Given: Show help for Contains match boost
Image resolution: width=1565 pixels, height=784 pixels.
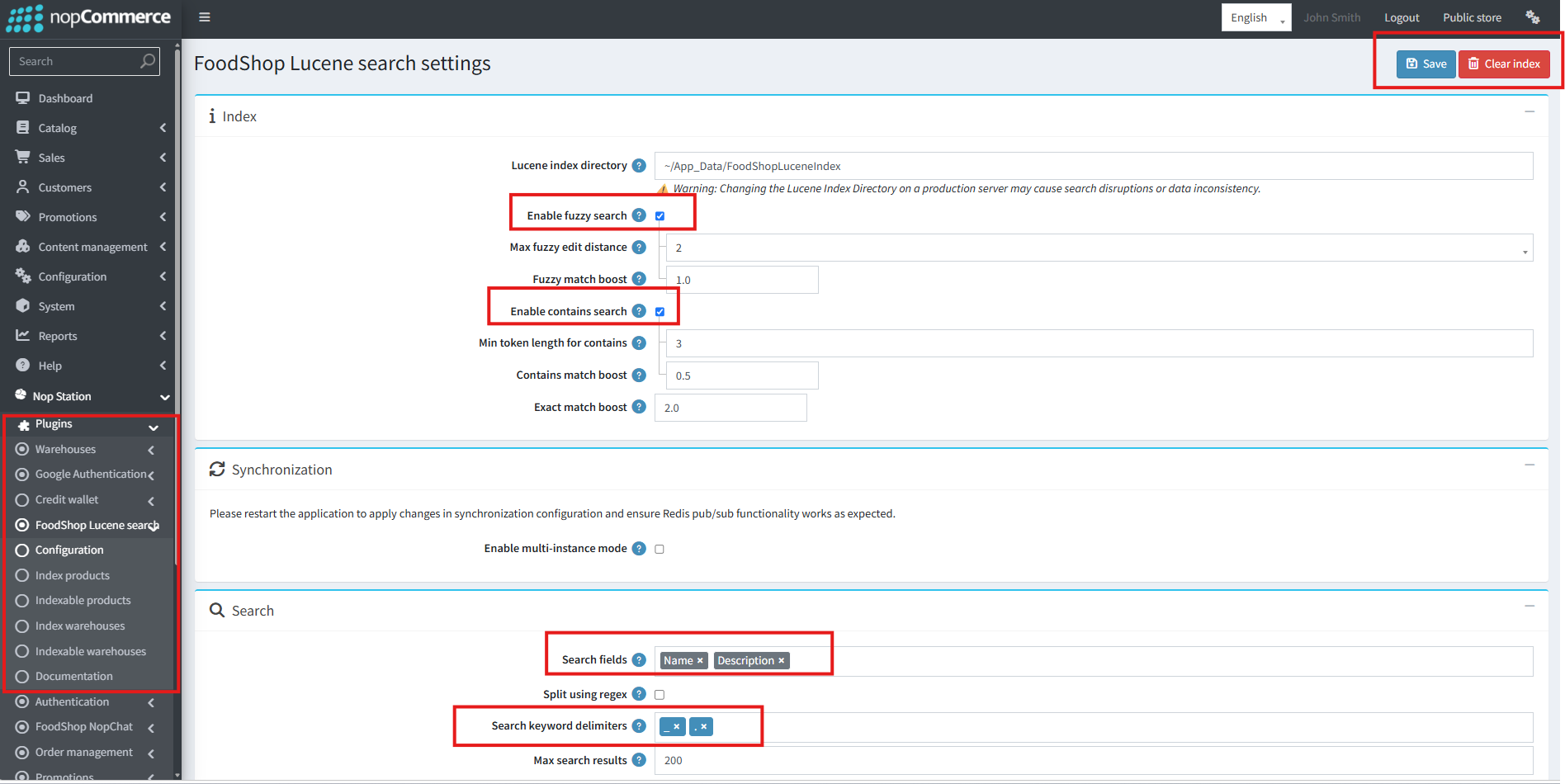Looking at the screenshot, I should pyautogui.click(x=639, y=375).
